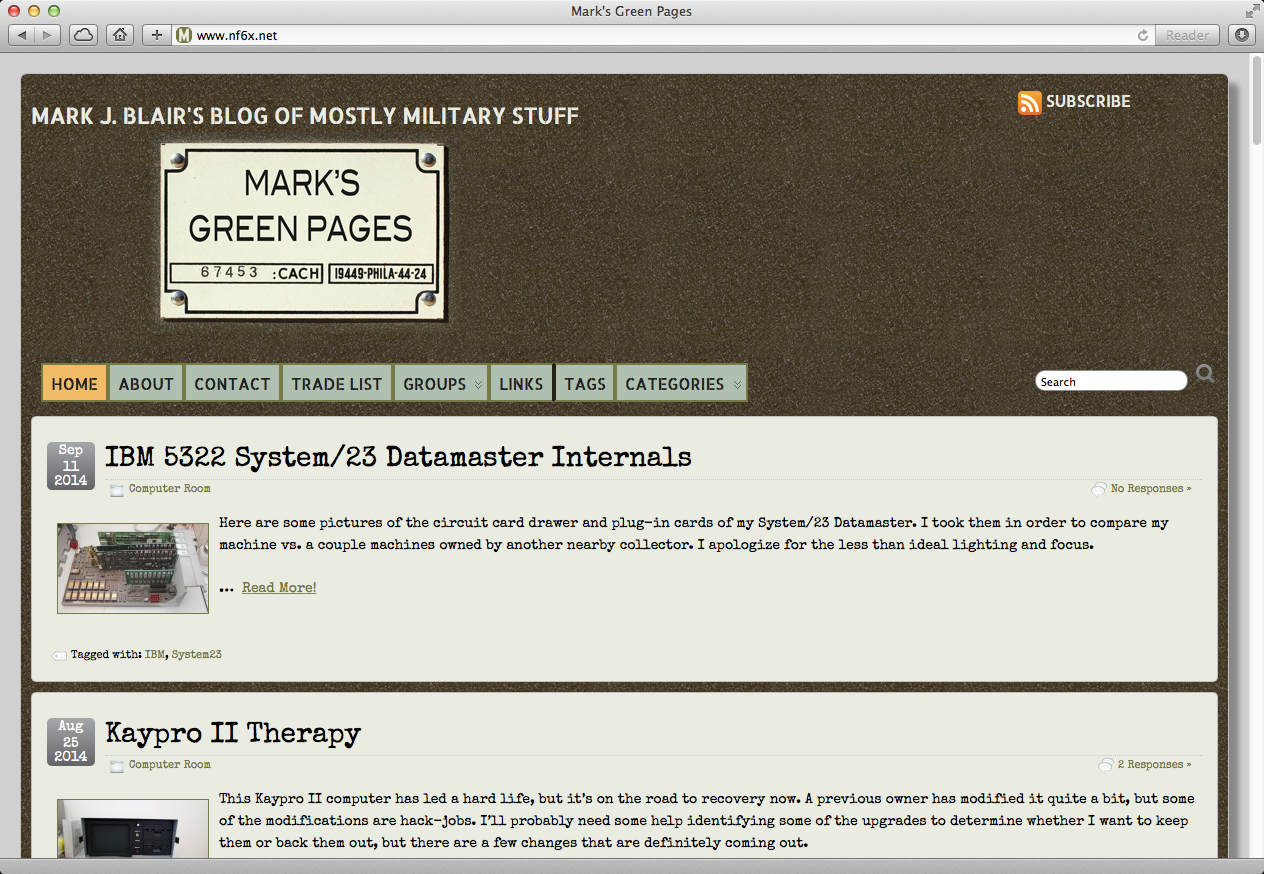1264x874 pixels.
Task: Go forward with the Safari forward arrow
Action: (48, 35)
